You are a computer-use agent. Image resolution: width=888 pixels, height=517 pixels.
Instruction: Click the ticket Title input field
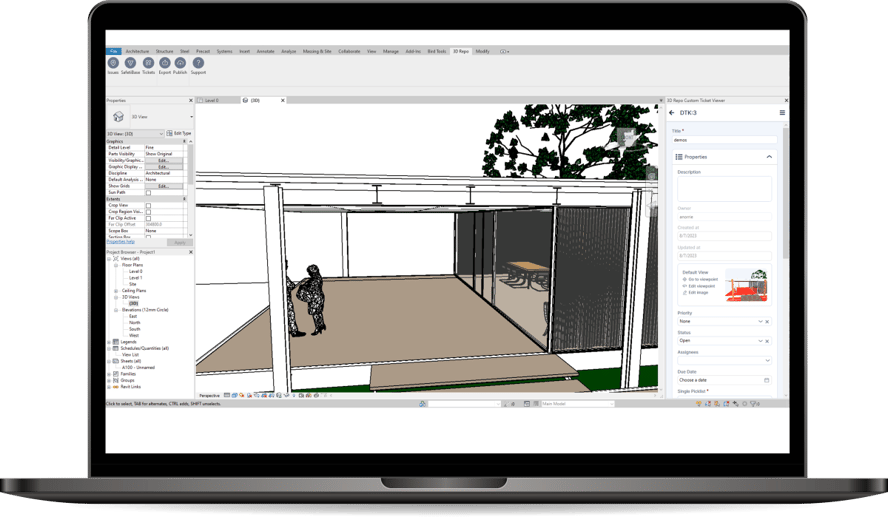724,140
